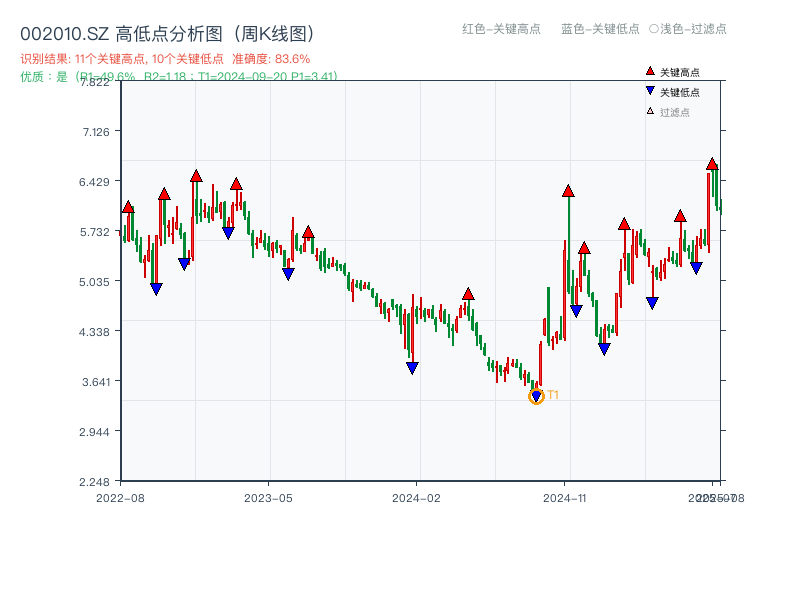Image resolution: width=800 pixels, height=600 pixels.
Task: Select the first red high marker at 2022-08
Action: click(x=128, y=207)
